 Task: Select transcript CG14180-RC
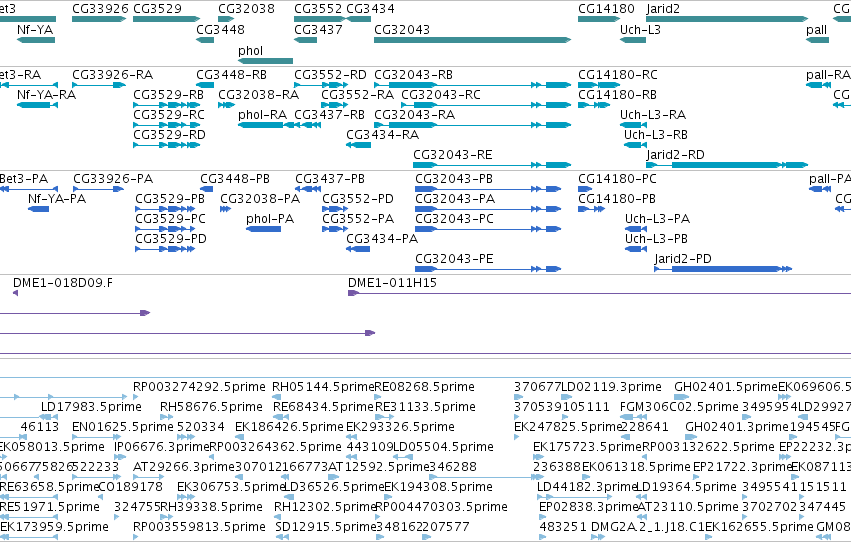pyautogui.click(x=618, y=74)
